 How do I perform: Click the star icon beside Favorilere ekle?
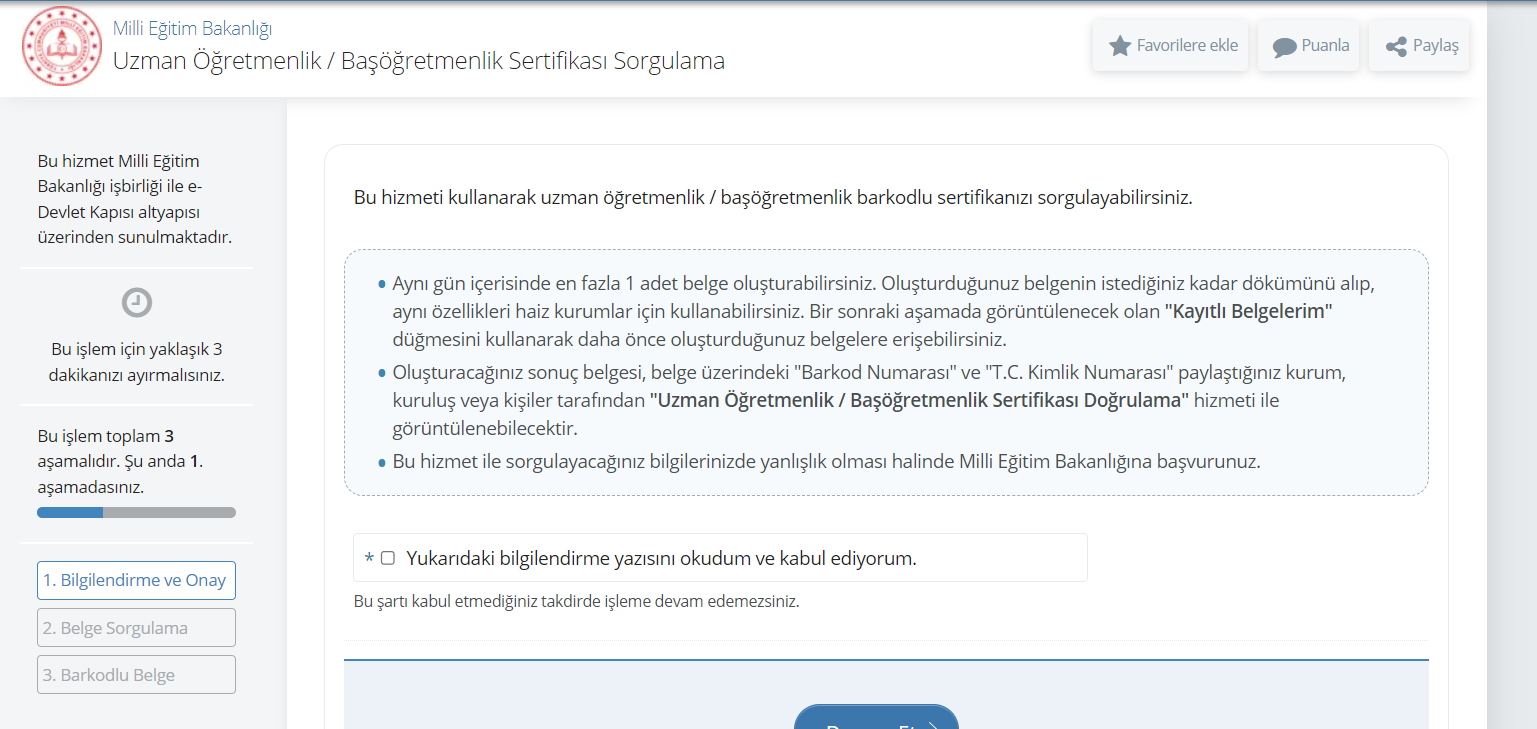coord(1119,44)
